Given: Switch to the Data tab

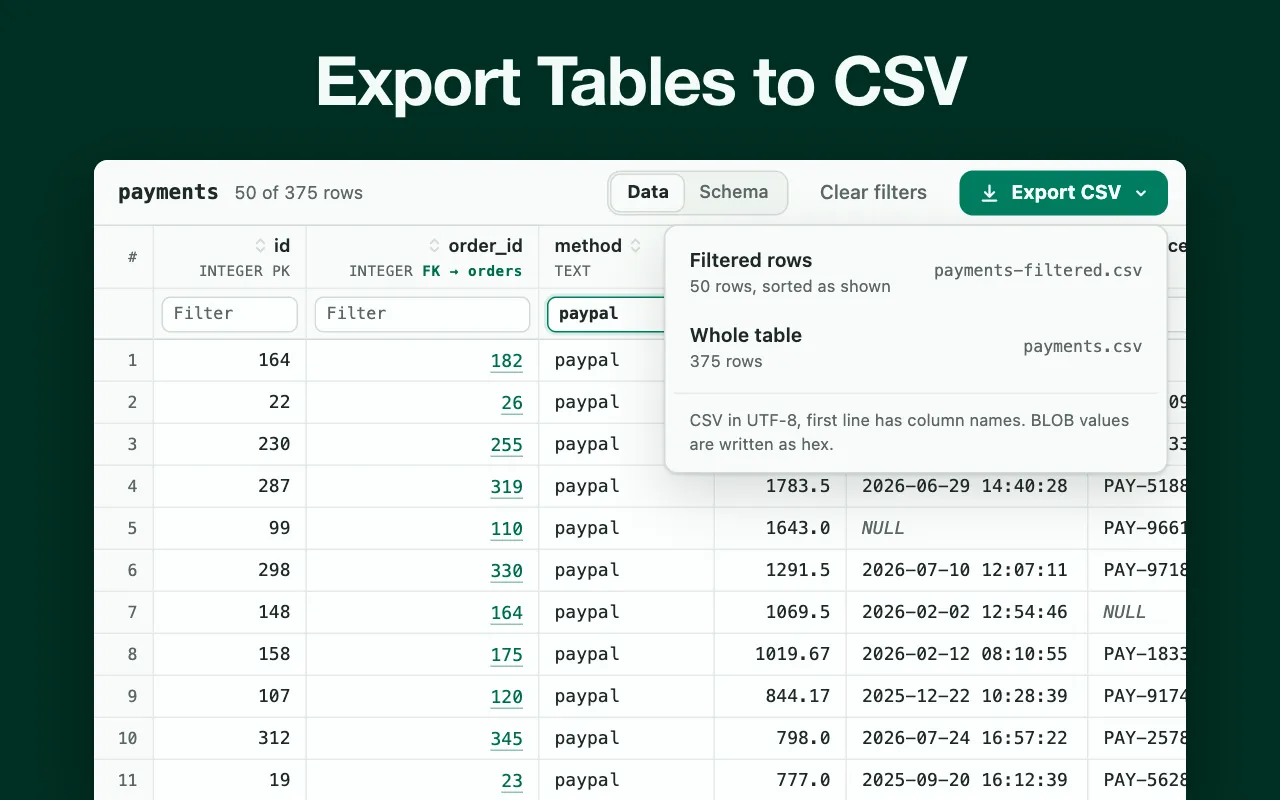Looking at the screenshot, I should [x=648, y=192].
